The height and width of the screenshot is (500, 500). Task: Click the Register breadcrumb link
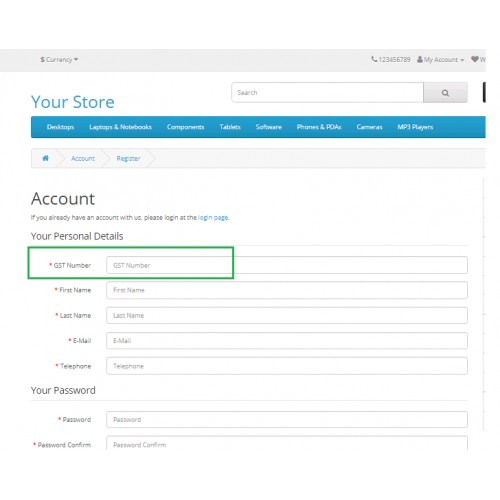(x=128, y=158)
